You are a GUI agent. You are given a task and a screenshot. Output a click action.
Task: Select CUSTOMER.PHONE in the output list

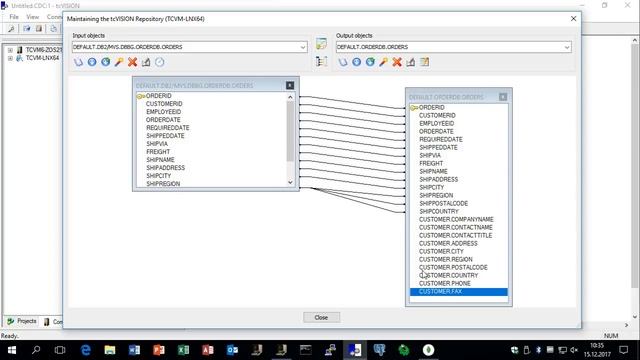tap(444, 283)
